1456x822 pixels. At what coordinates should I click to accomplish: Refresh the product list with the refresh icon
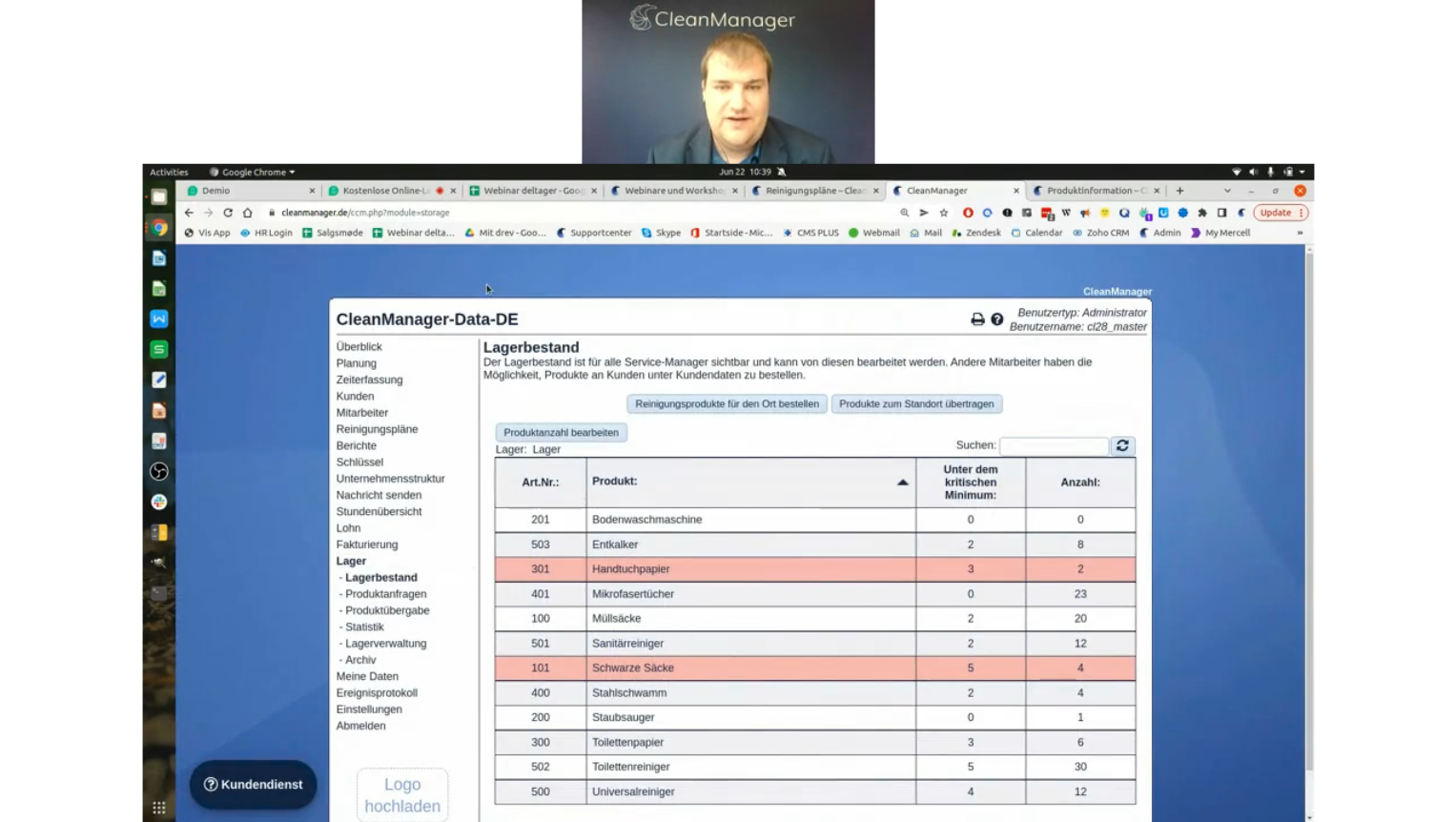[x=1123, y=445]
